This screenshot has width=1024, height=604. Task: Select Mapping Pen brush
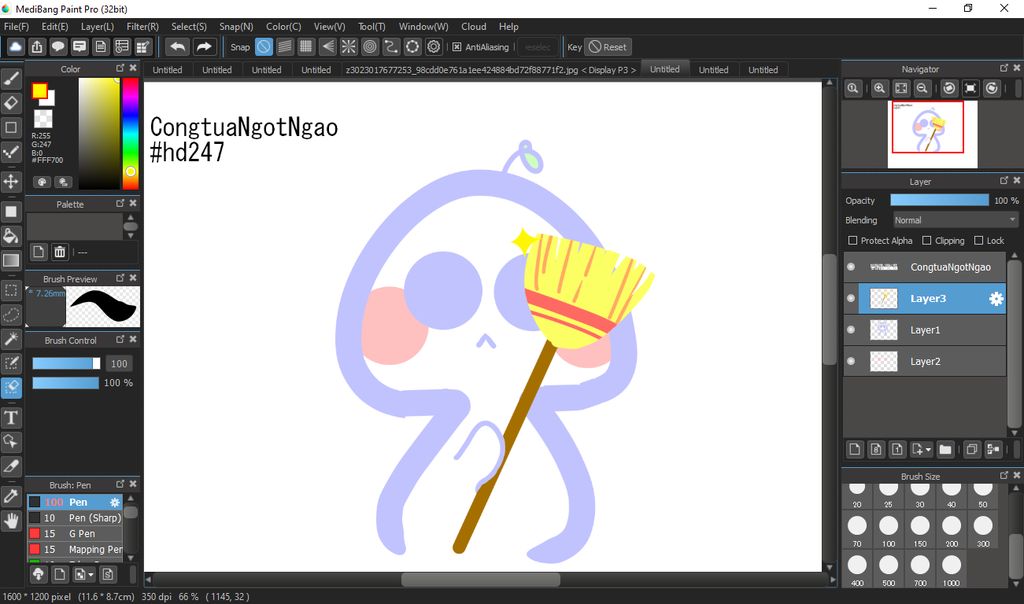pos(74,549)
